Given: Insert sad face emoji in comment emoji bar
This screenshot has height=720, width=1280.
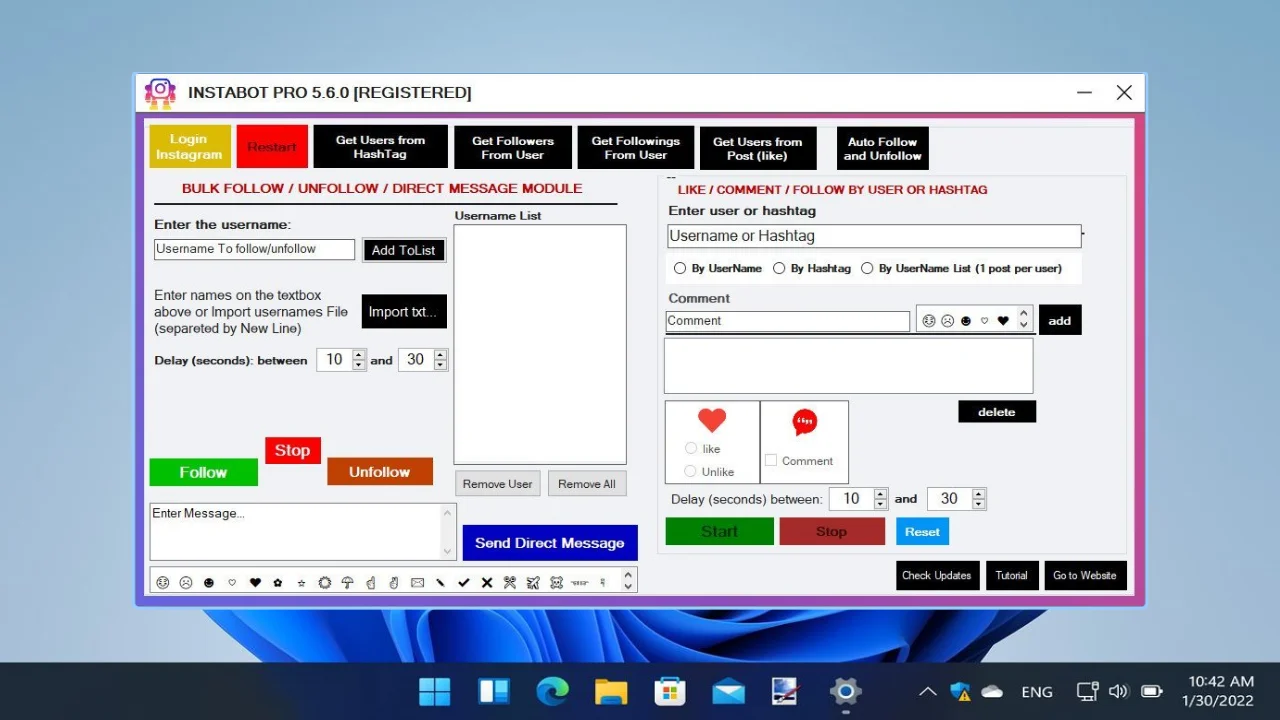Looking at the screenshot, I should [947, 321].
